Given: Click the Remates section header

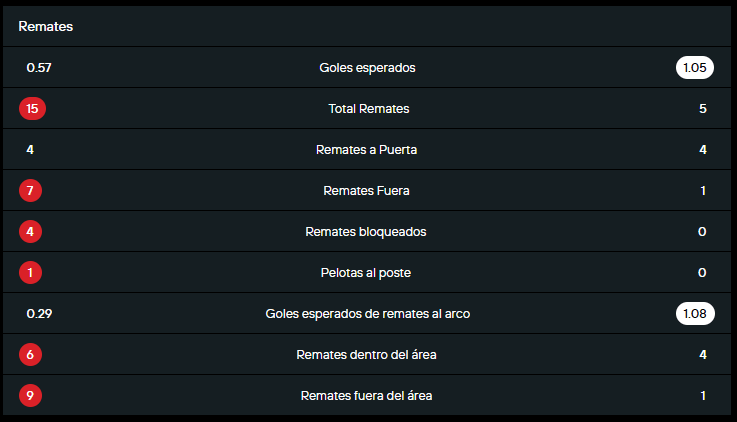Looking at the screenshot, I should click(46, 27).
